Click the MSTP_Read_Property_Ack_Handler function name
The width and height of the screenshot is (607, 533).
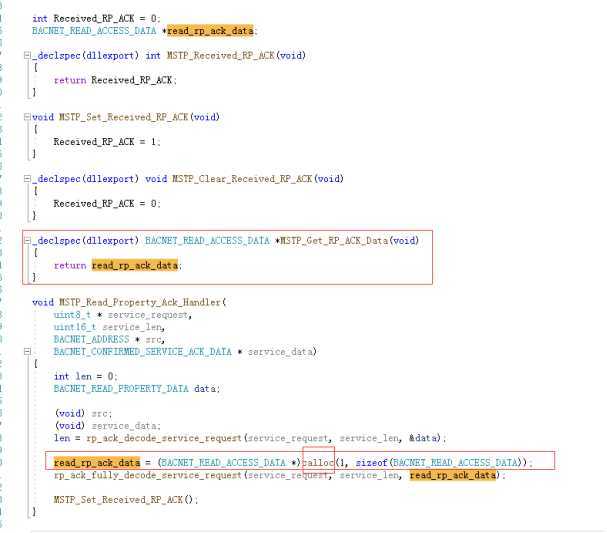140,302
